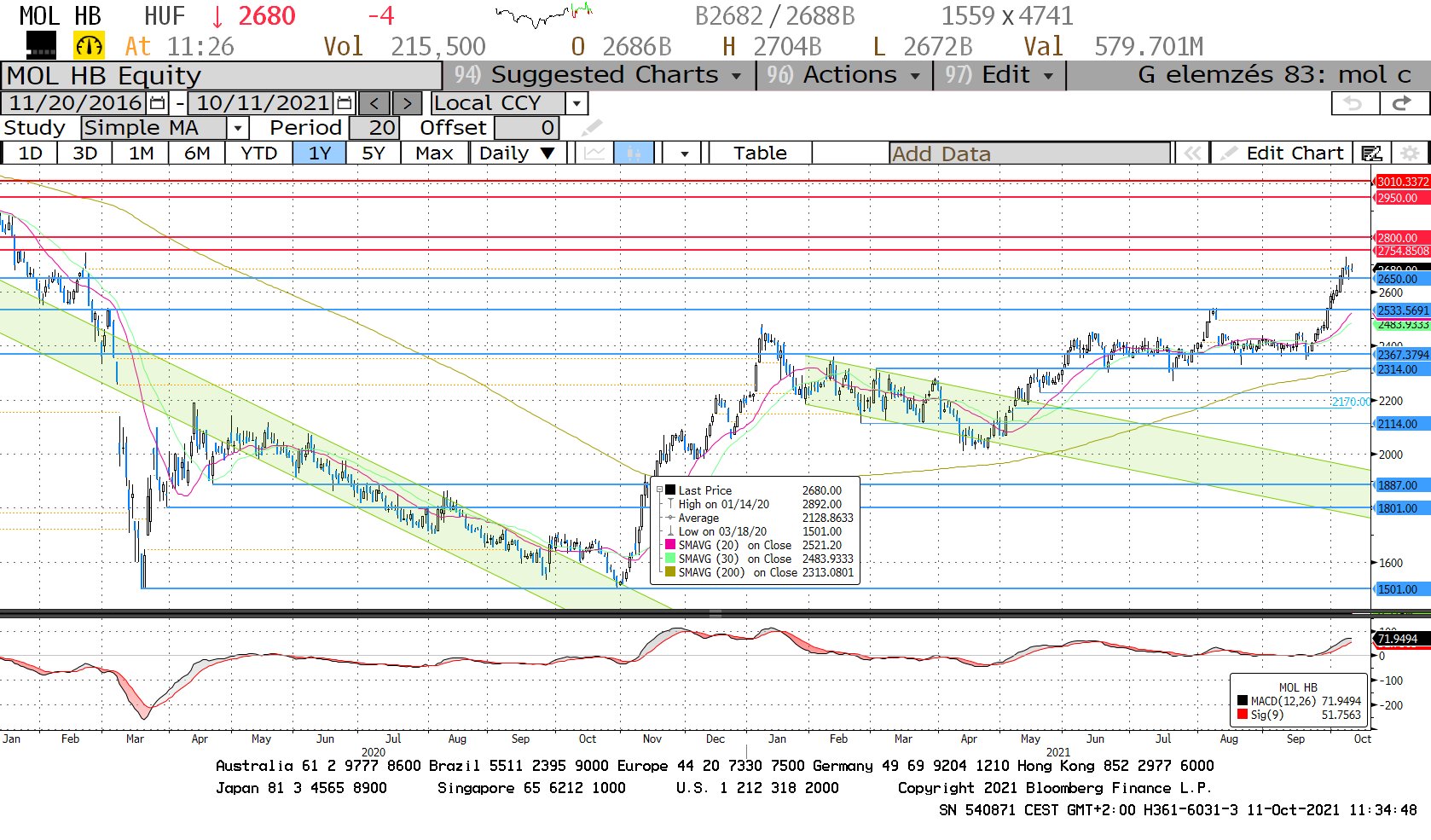Click the 71.9494 MACD value label

click(1402, 639)
